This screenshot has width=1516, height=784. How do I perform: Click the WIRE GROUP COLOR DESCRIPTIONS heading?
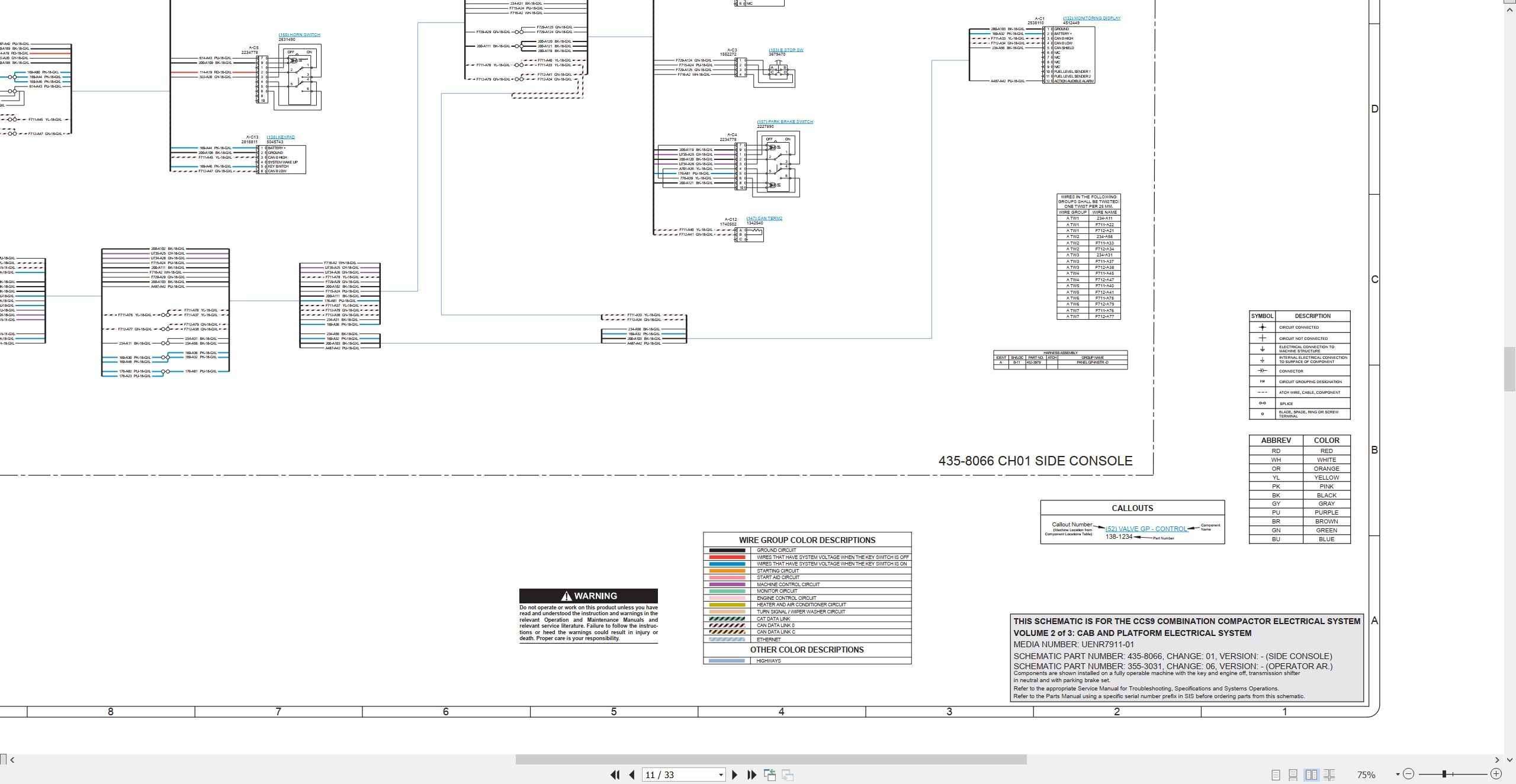pyautogui.click(x=807, y=540)
